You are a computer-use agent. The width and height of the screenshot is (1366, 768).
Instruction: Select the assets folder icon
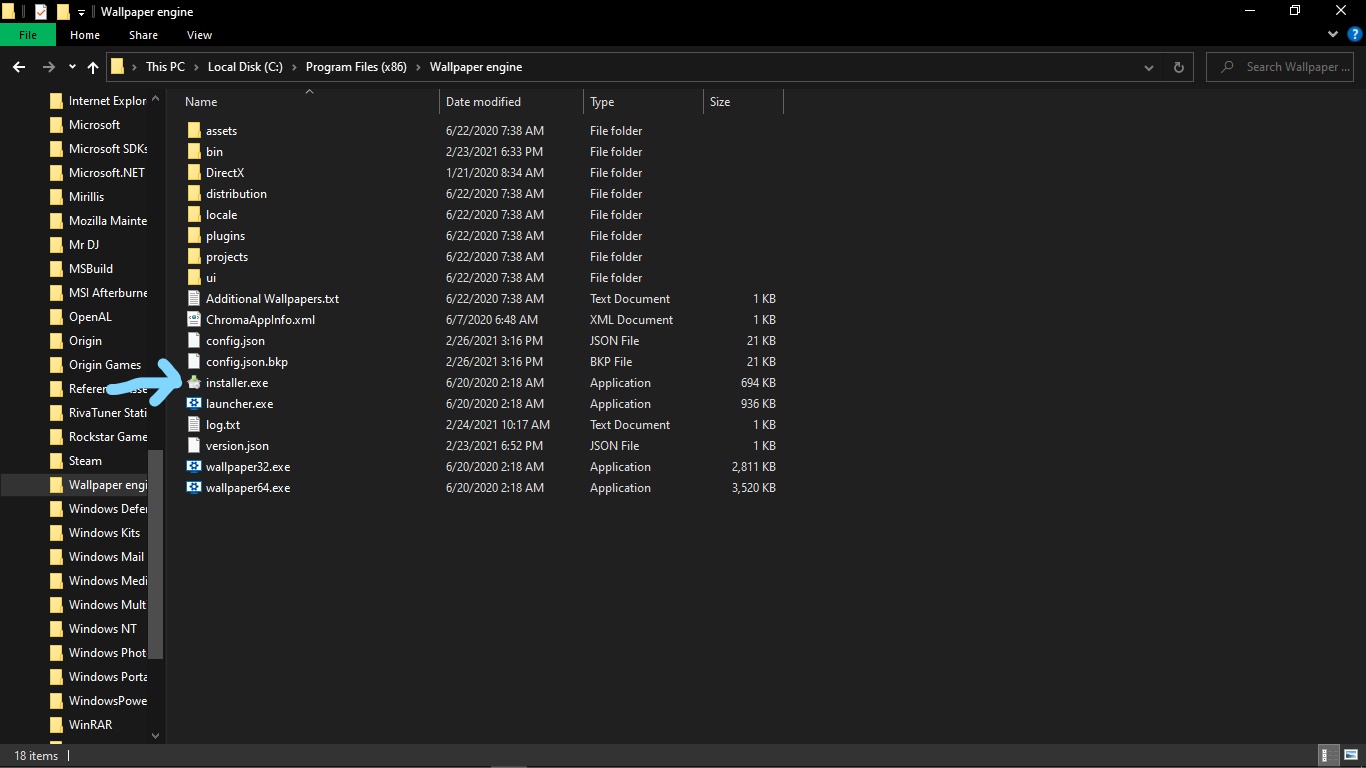click(194, 131)
